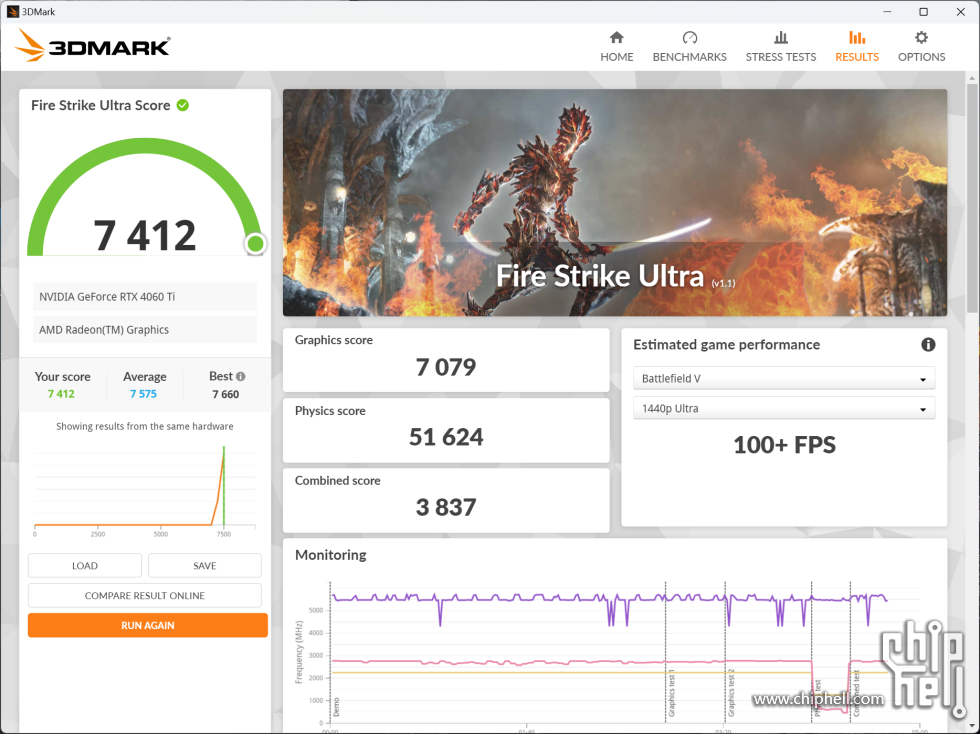Click 'Showing results from the same hardware' text

click(145, 426)
